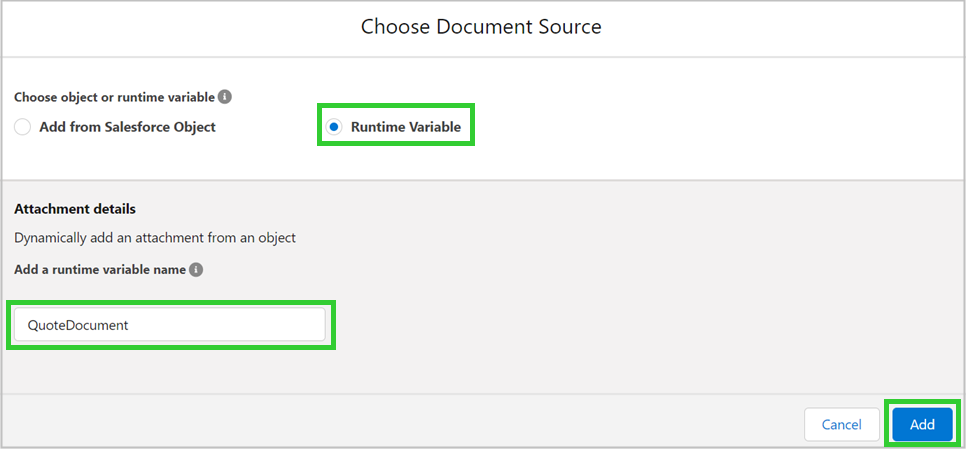Viewport: 966px width, 449px height.
Task: Click the "Choose Document Source" dialog title
Action: 481,27
